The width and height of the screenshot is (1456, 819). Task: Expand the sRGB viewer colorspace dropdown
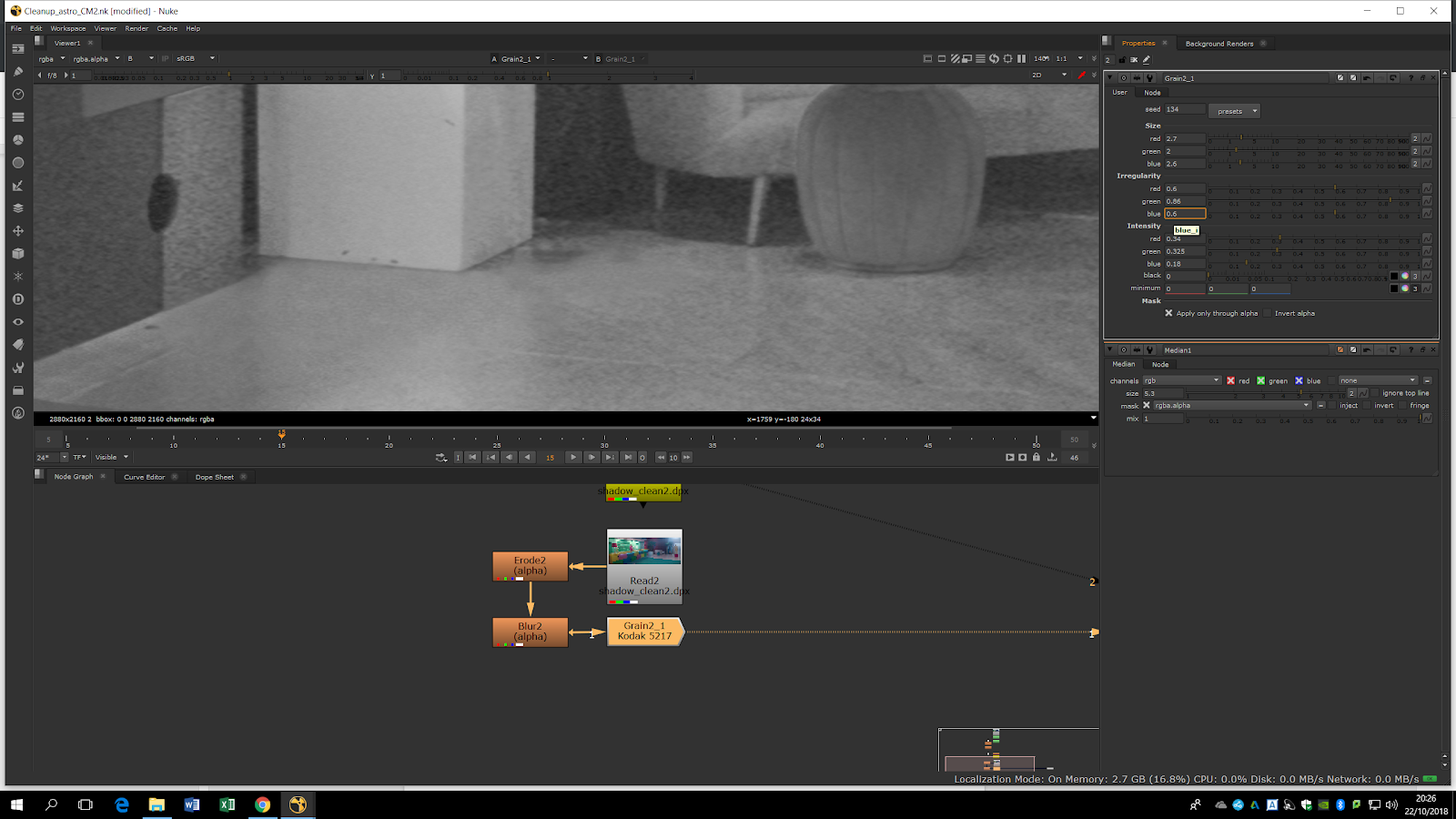pyautogui.click(x=196, y=59)
